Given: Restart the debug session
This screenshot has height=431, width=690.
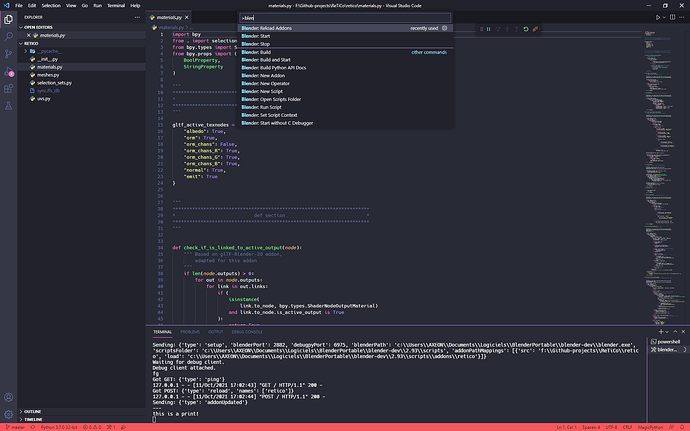Looking at the screenshot, I should click(525, 29).
